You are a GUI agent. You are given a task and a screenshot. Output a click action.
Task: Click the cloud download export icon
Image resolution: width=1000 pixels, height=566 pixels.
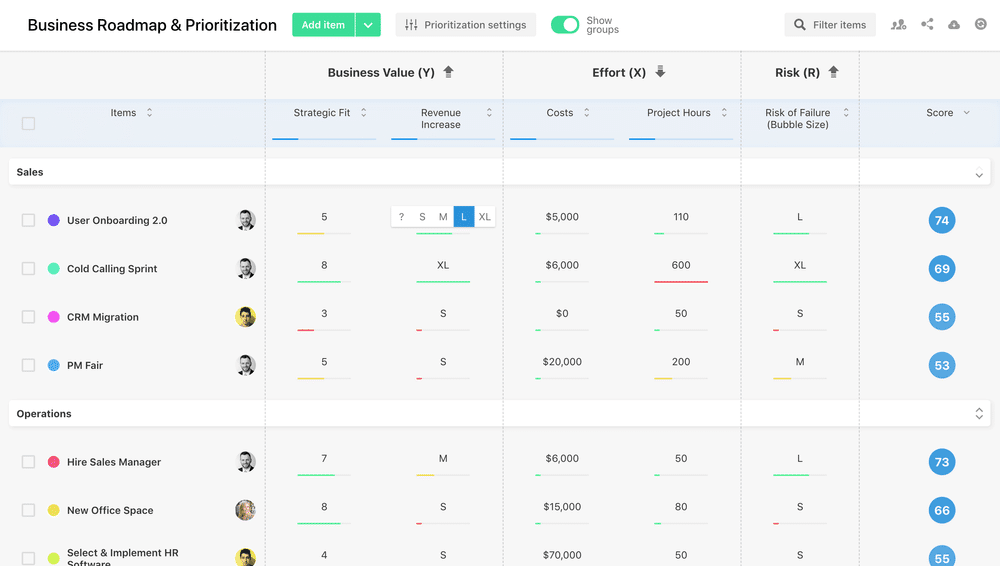(x=954, y=25)
